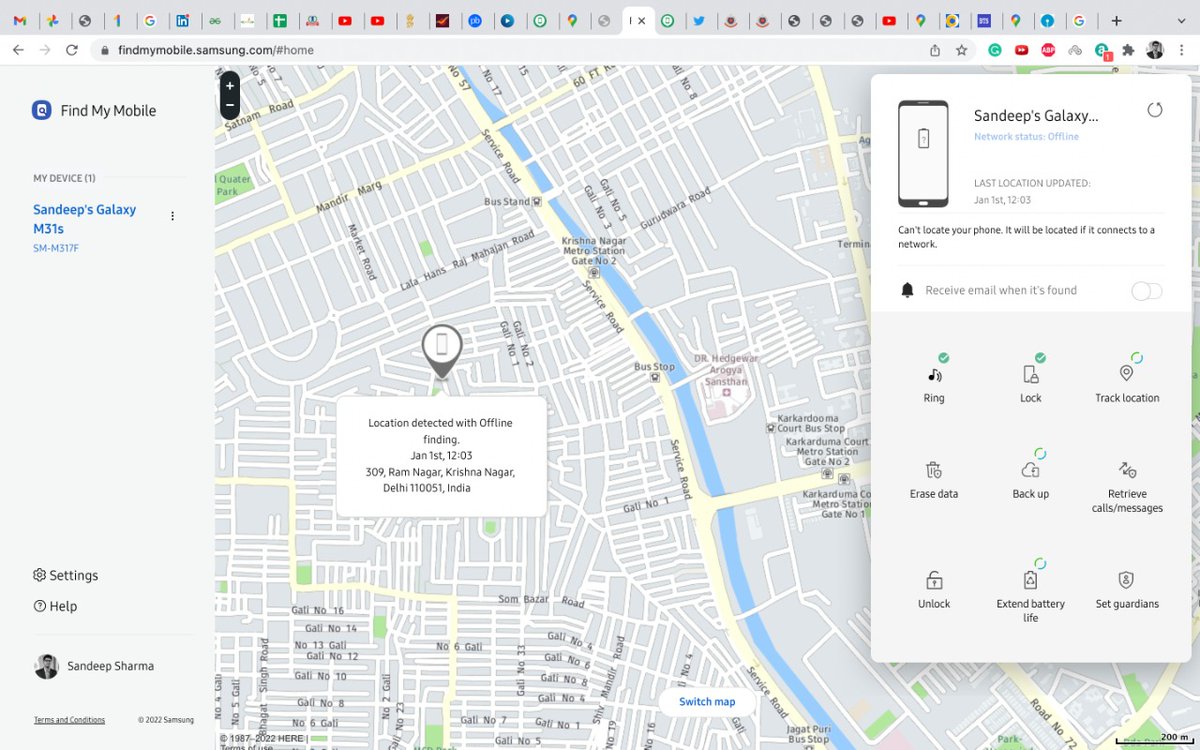Bookmark this page with the star icon
Screen dimensions: 1200x750
(x=961, y=50)
